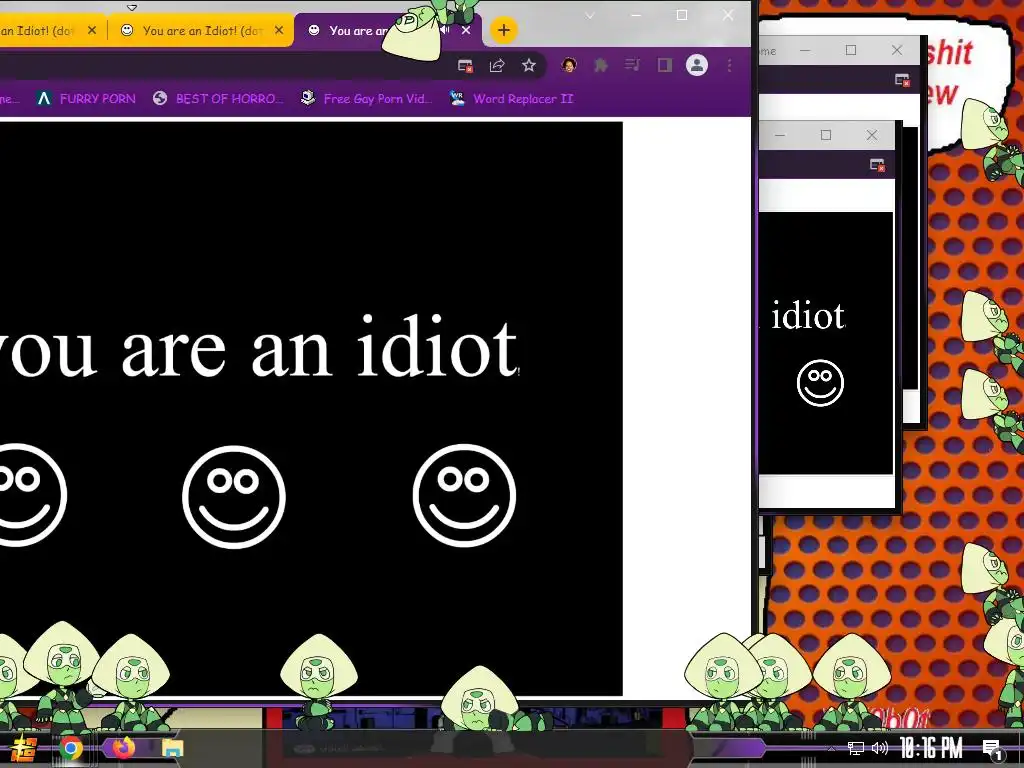The height and width of the screenshot is (768, 1024).
Task: Minimize the main Chrome window
Action: coord(635,15)
